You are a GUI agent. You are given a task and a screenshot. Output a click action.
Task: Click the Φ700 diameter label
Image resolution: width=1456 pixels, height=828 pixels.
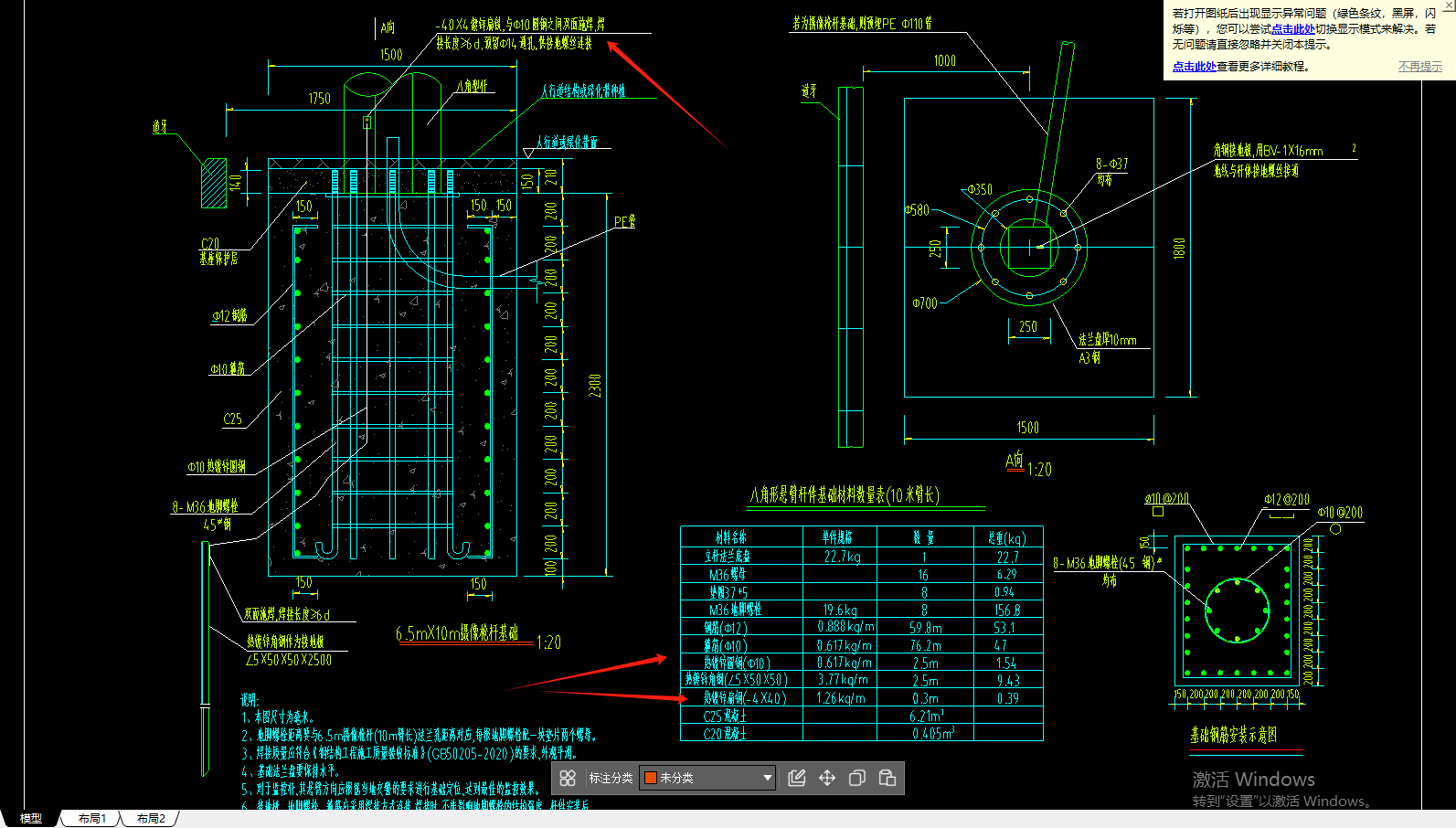pyautogui.click(x=925, y=303)
